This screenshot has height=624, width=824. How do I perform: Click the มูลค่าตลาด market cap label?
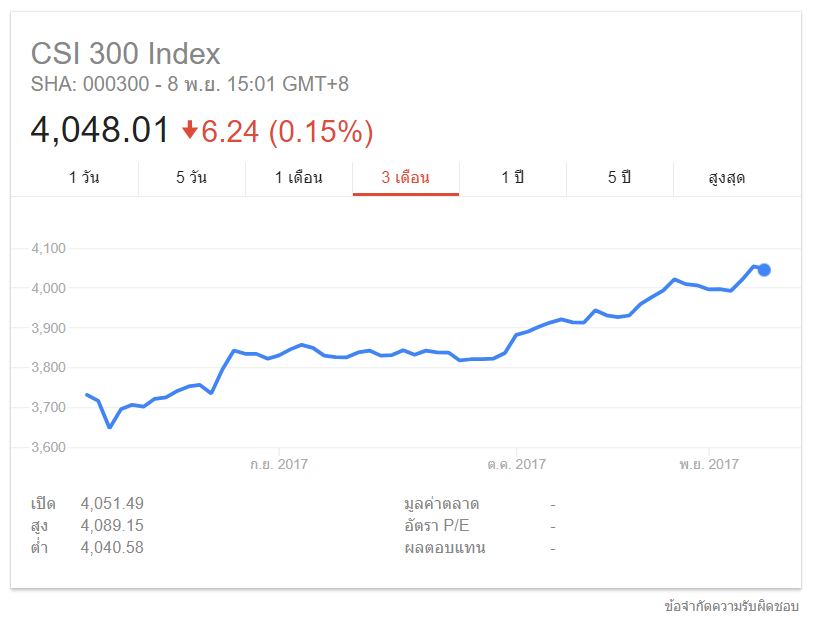point(442,503)
